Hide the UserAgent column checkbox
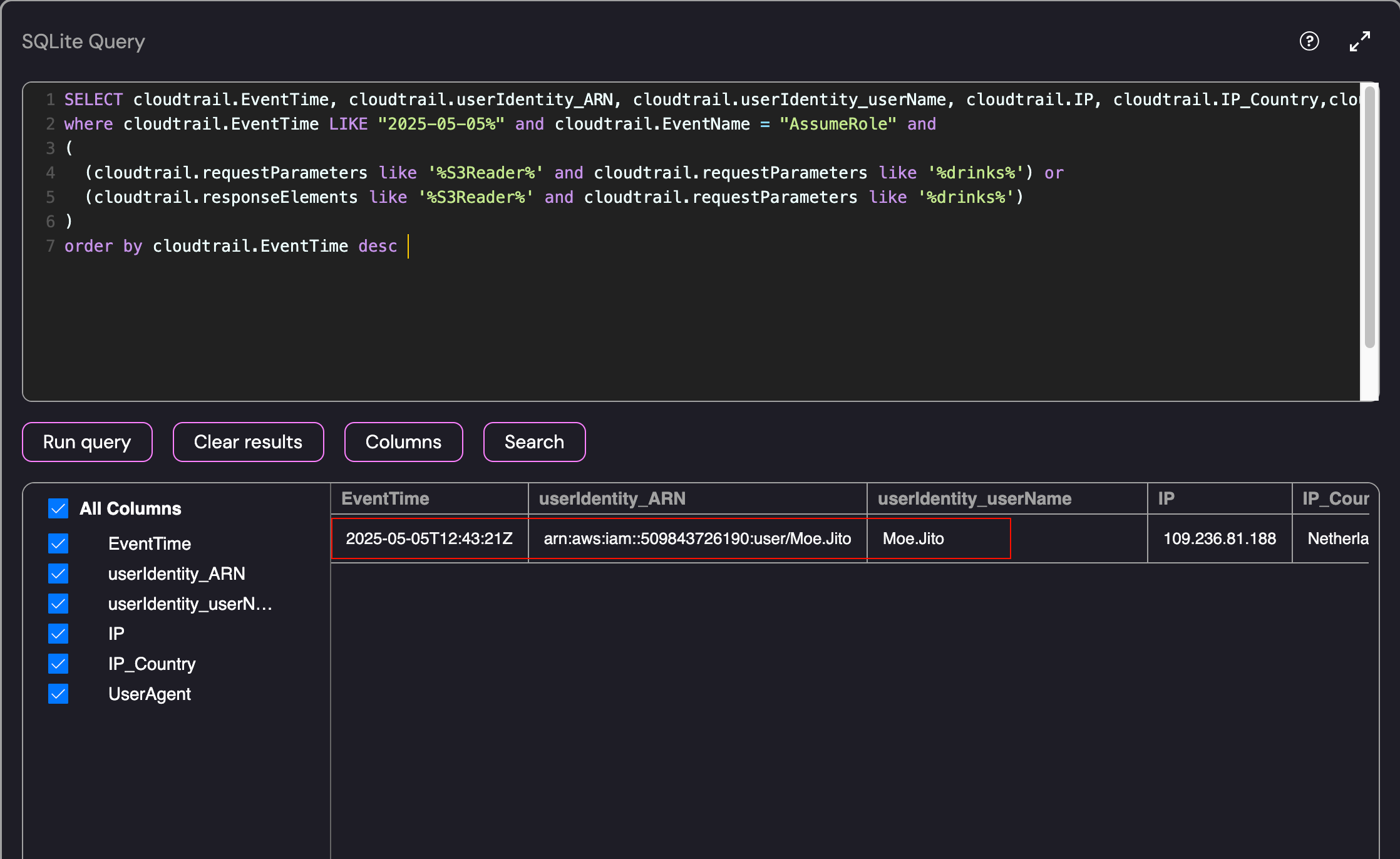The image size is (1400, 859). [x=58, y=694]
